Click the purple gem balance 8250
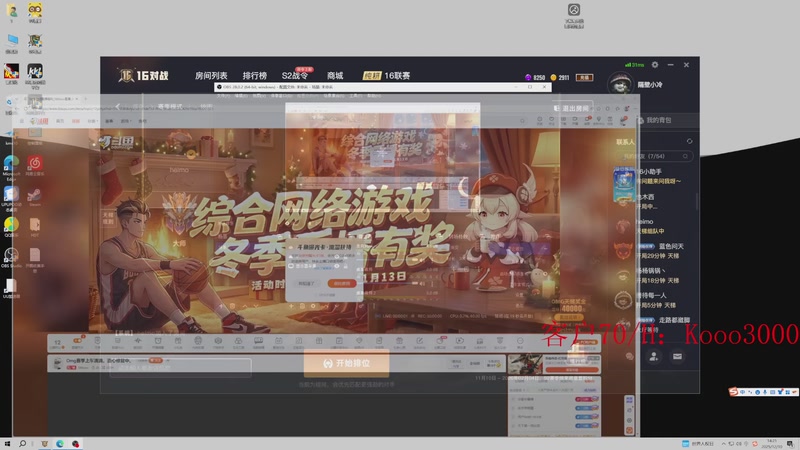Screen dimensions: 800x450 535,78
